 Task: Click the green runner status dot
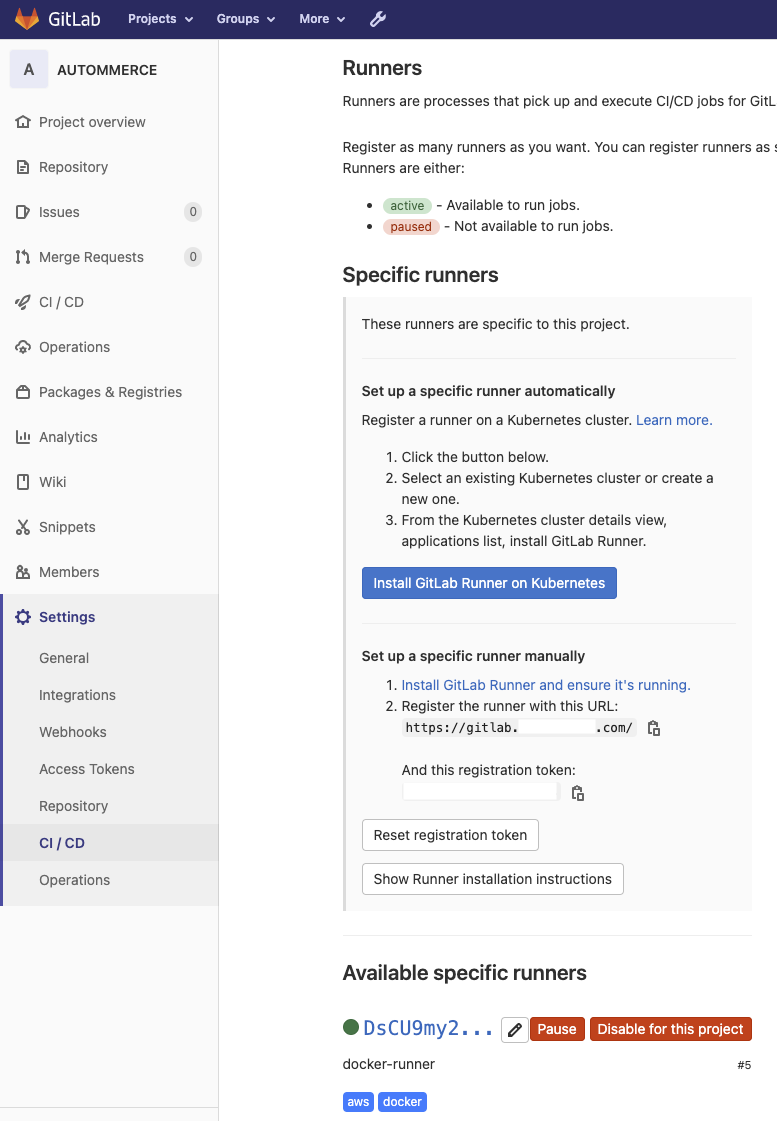coord(351,1027)
